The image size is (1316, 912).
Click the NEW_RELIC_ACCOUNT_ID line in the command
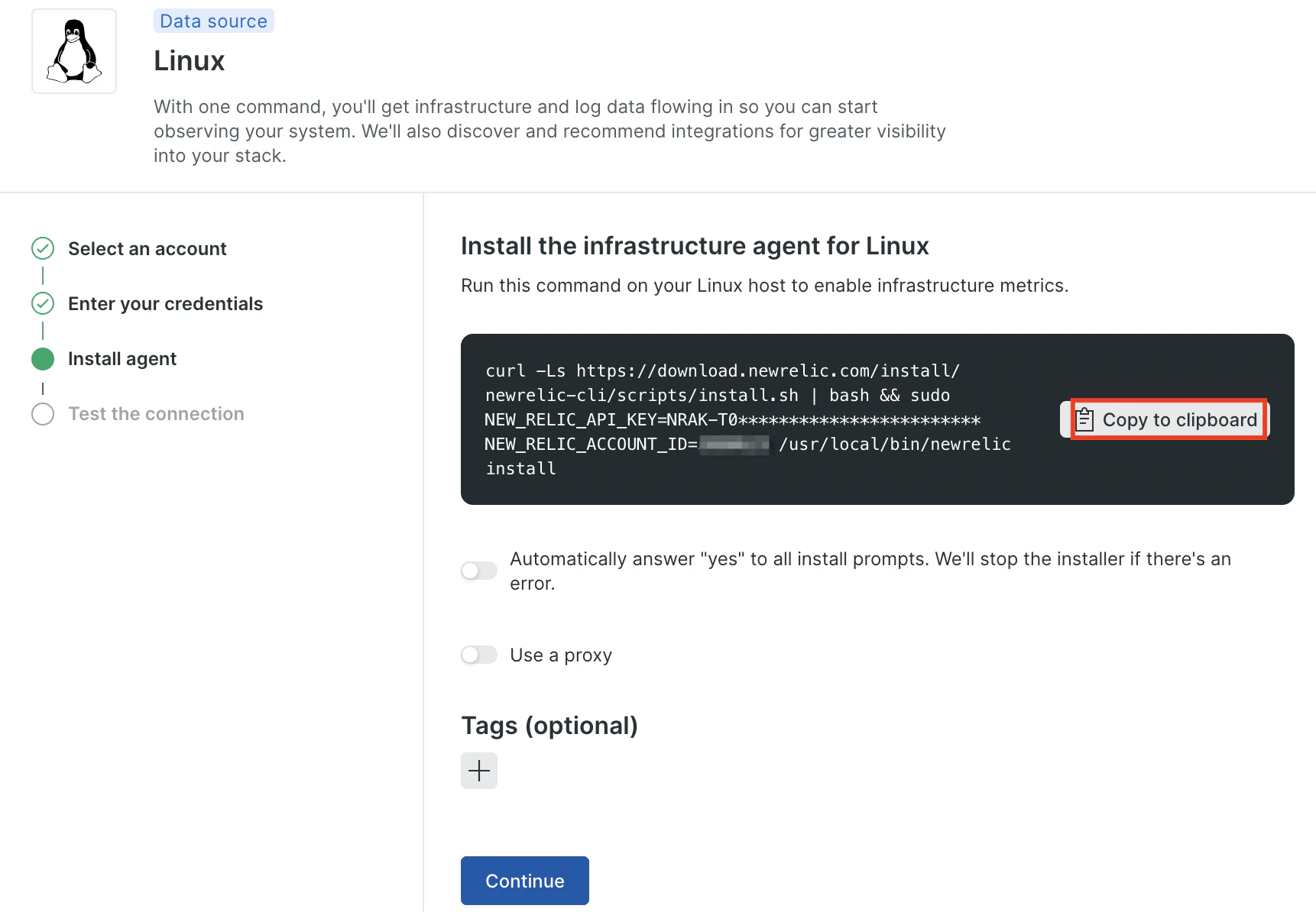[748, 444]
